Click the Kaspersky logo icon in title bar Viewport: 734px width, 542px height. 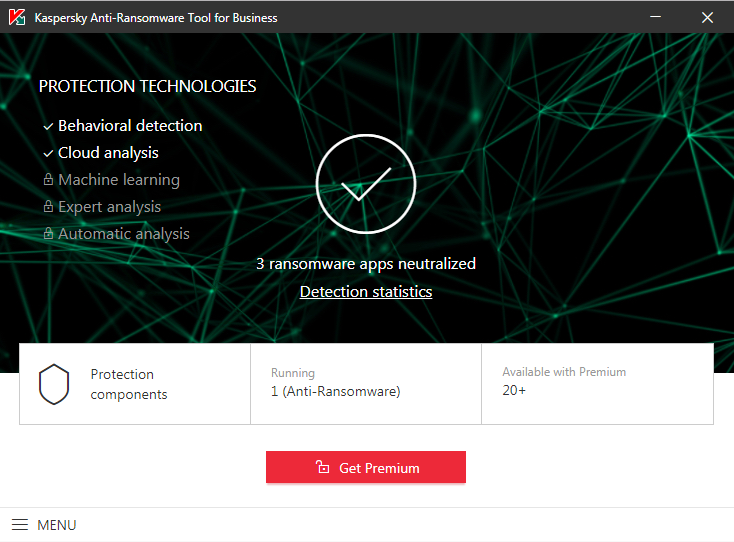(17, 17)
